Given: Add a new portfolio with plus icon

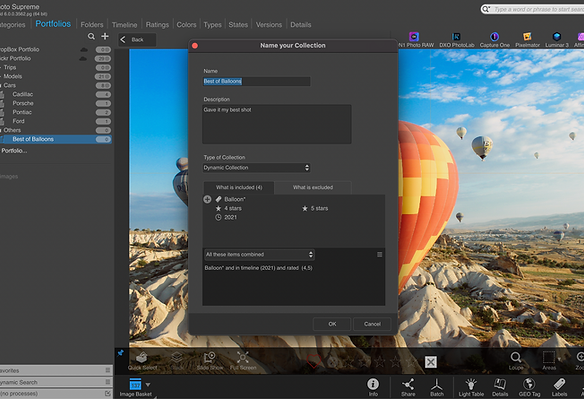Looking at the screenshot, I should [x=105, y=36].
